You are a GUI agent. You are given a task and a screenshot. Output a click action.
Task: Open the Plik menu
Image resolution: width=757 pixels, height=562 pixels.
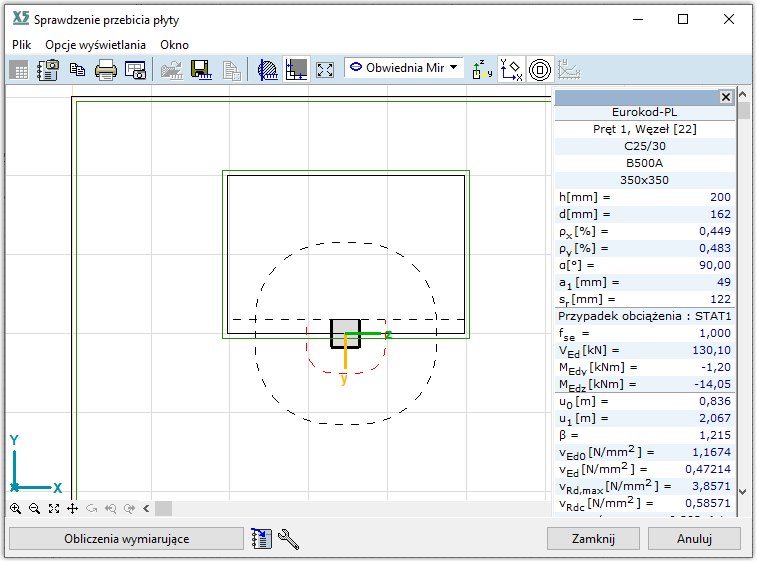coord(22,45)
